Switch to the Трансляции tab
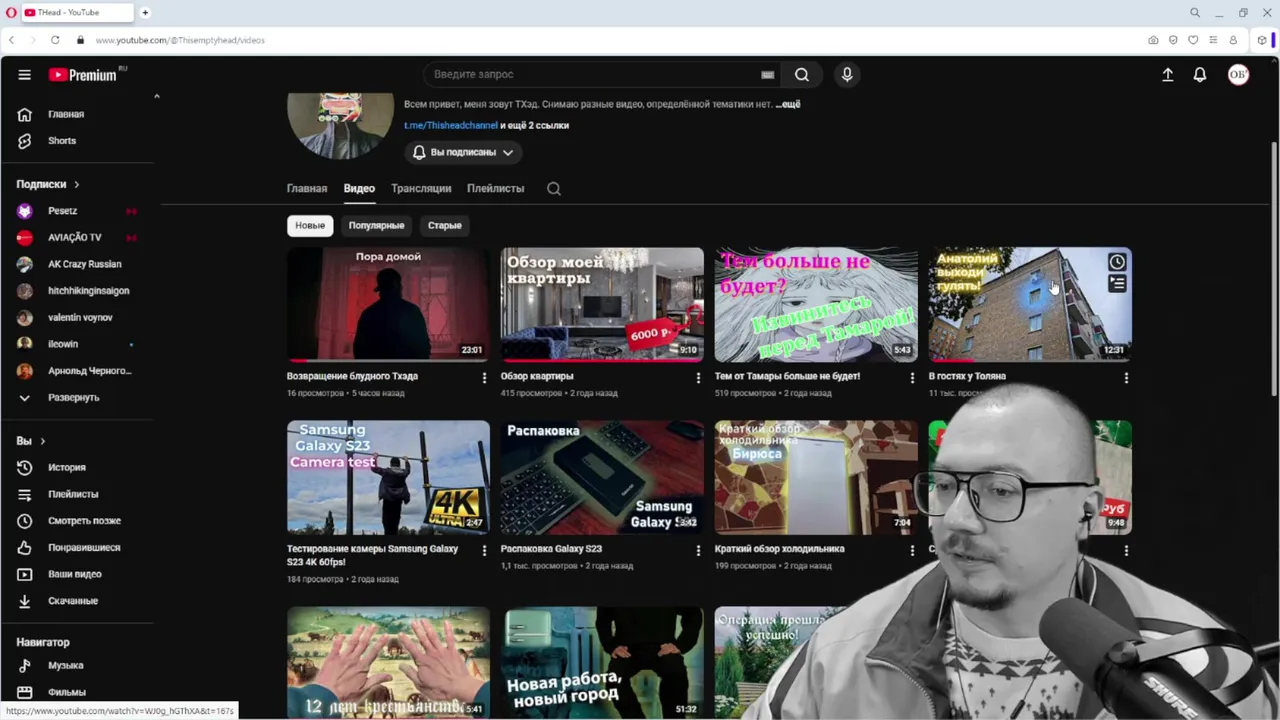The image size is (1280, 720). pyautogui.click(x=421, y=188)
